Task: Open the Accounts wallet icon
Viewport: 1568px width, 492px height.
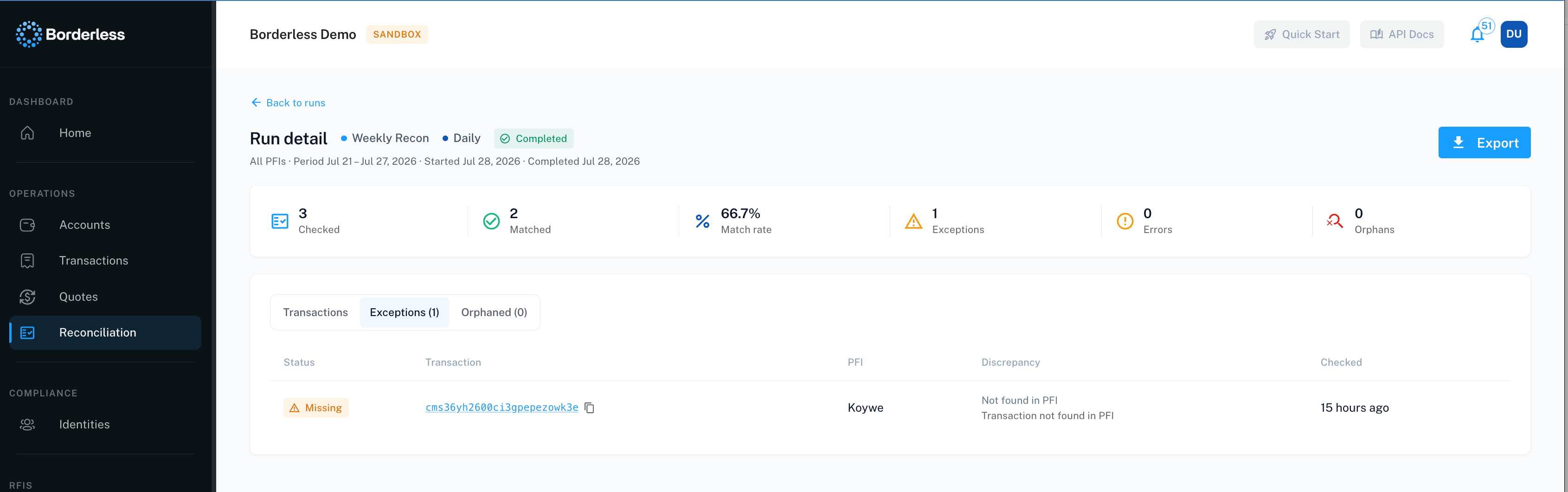Action: (27, 225)
